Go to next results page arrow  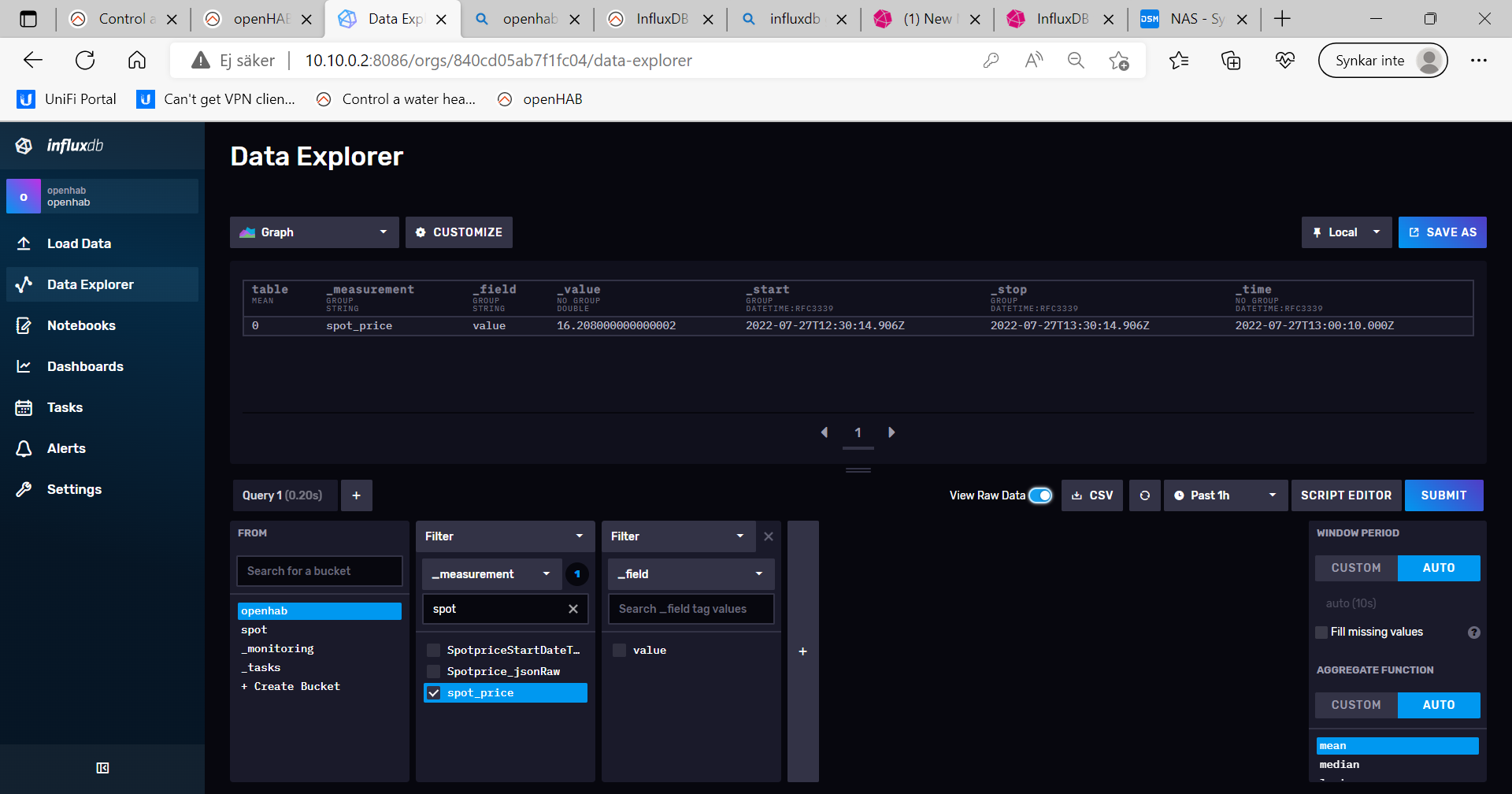[x=891, y=432]
